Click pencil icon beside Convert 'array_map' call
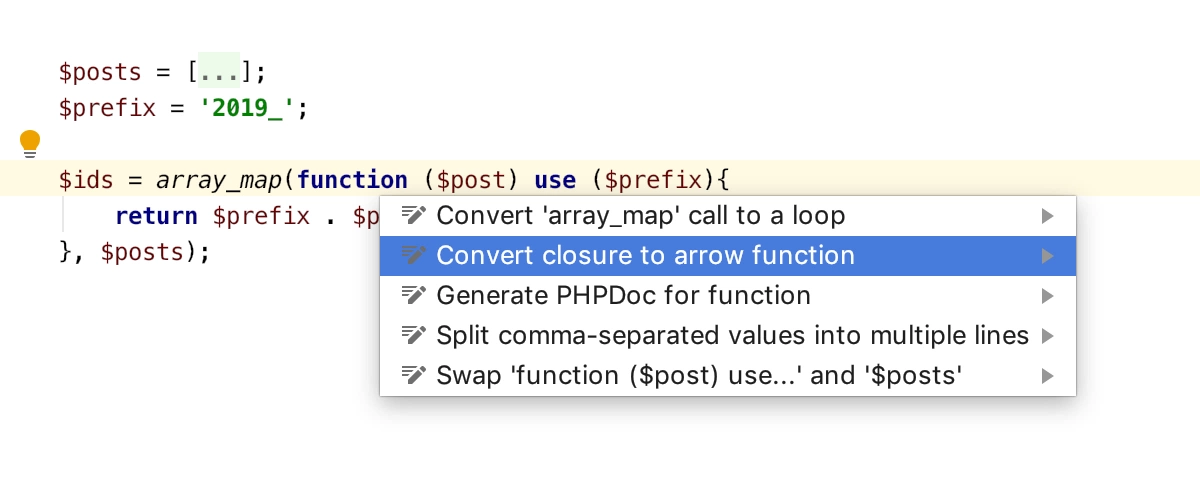The width and height of the screenshot is (1200, 480). click(414, 215)
